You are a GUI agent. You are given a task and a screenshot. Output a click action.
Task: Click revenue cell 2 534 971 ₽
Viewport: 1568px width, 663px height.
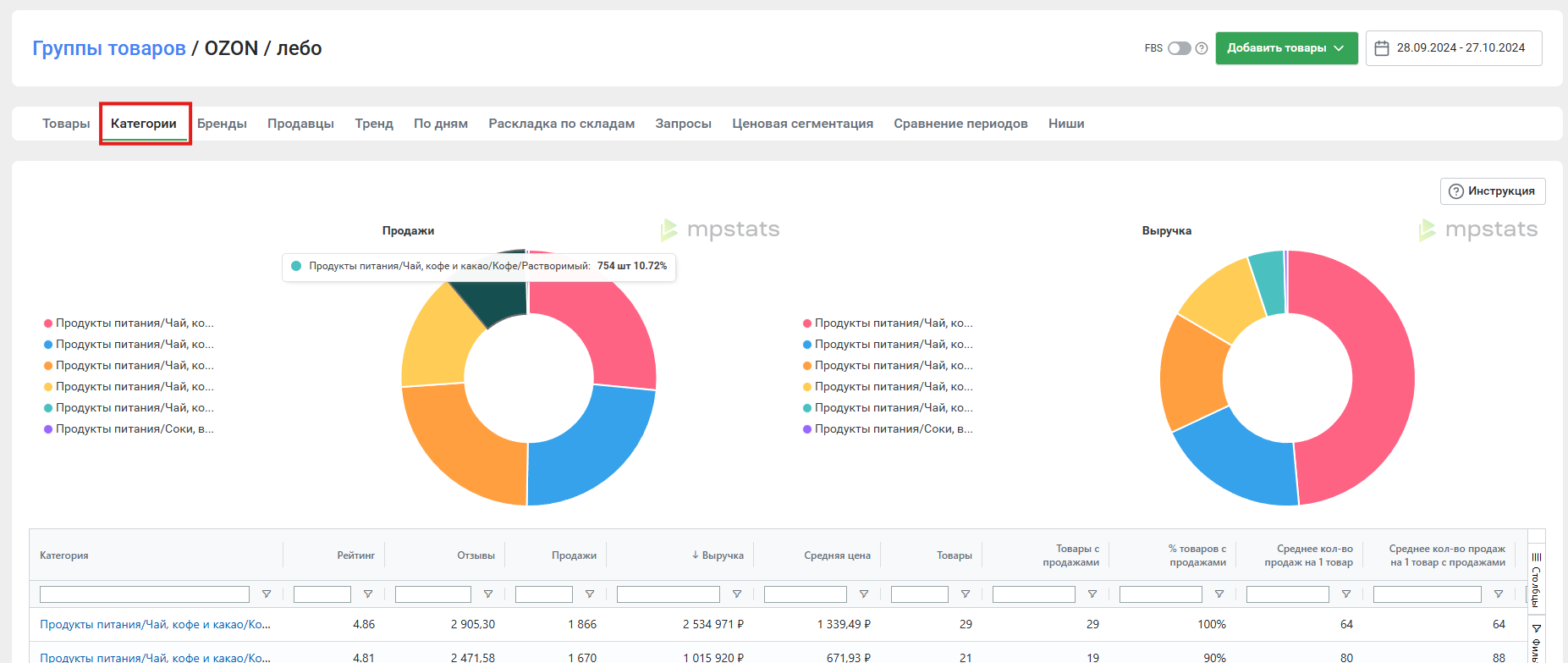(713, 624)
